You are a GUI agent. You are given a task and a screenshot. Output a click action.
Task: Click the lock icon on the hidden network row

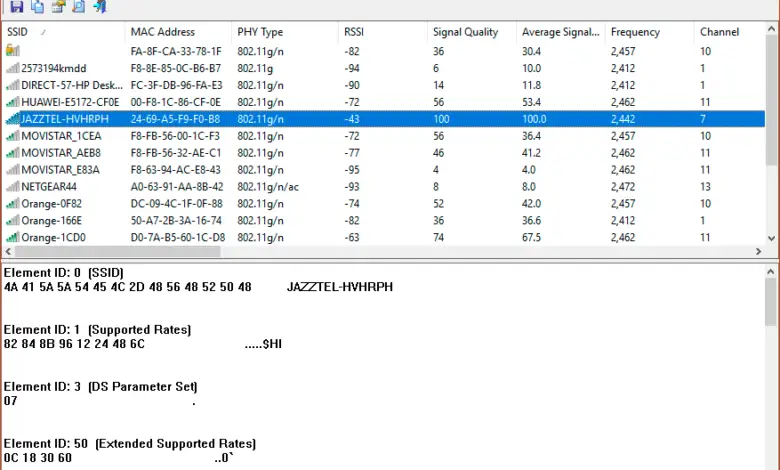pyautogui.click(x=12, y=51)
